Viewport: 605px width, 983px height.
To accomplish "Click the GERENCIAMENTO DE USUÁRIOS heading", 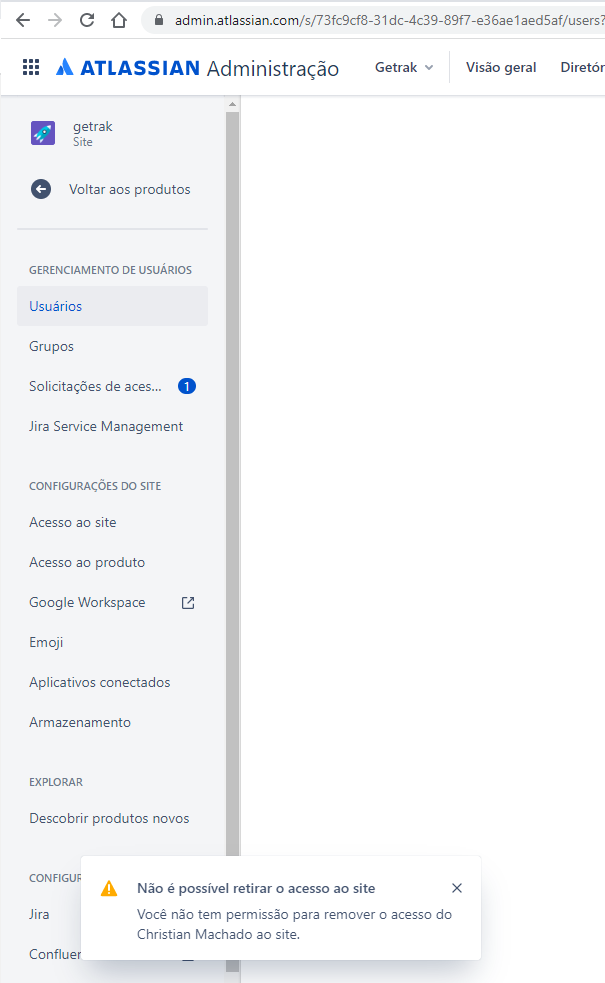I will [110, 270].
